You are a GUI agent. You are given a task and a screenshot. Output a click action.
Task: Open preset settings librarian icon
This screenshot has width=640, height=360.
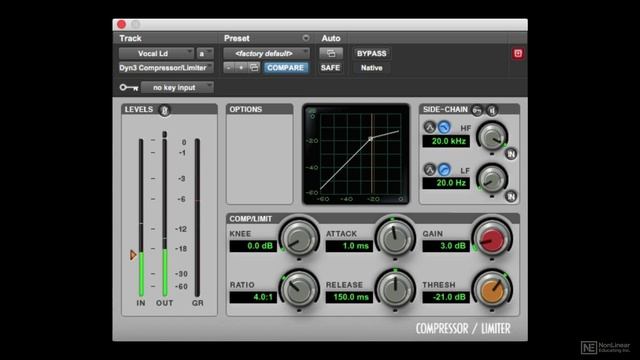tap(254, 68)
